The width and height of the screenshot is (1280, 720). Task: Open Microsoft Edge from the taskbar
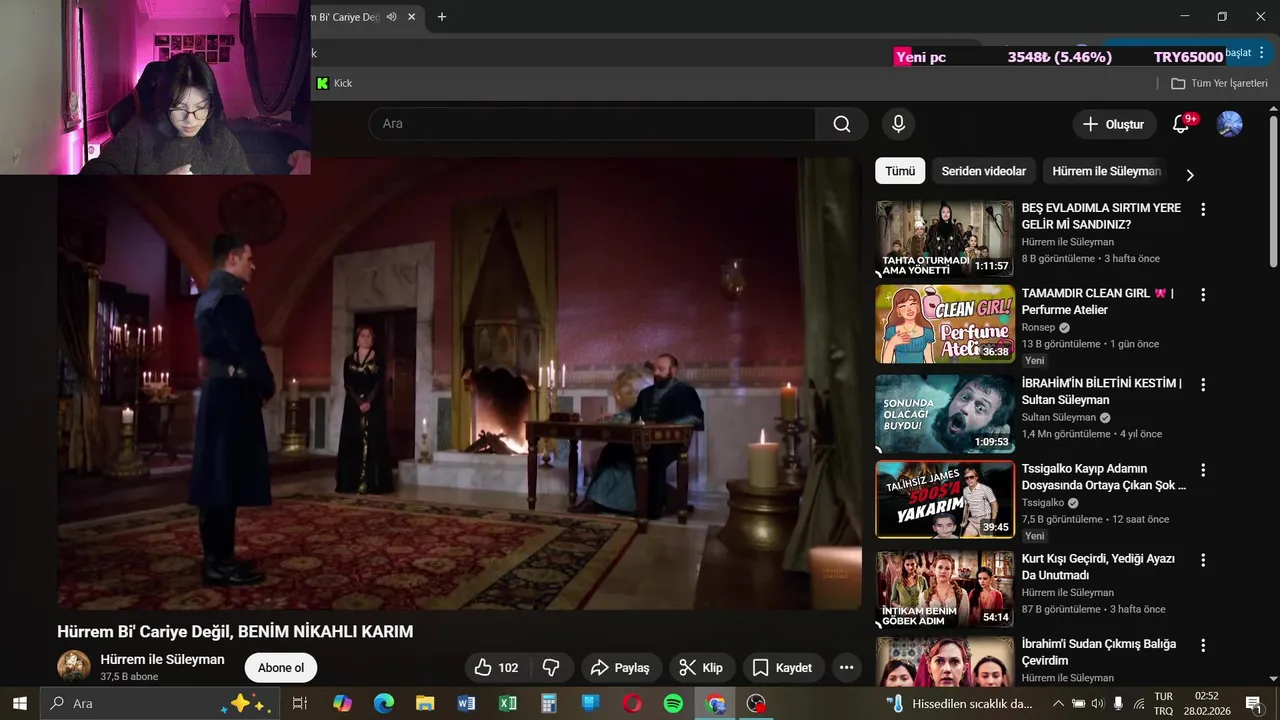(x=384, y=703)
